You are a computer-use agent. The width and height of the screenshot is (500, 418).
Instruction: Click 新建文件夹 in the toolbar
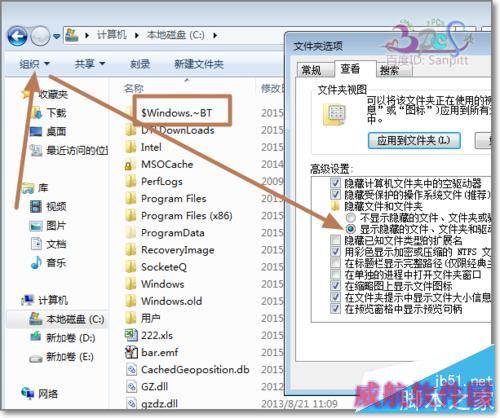pyautogui.click(x=199, y=64)
